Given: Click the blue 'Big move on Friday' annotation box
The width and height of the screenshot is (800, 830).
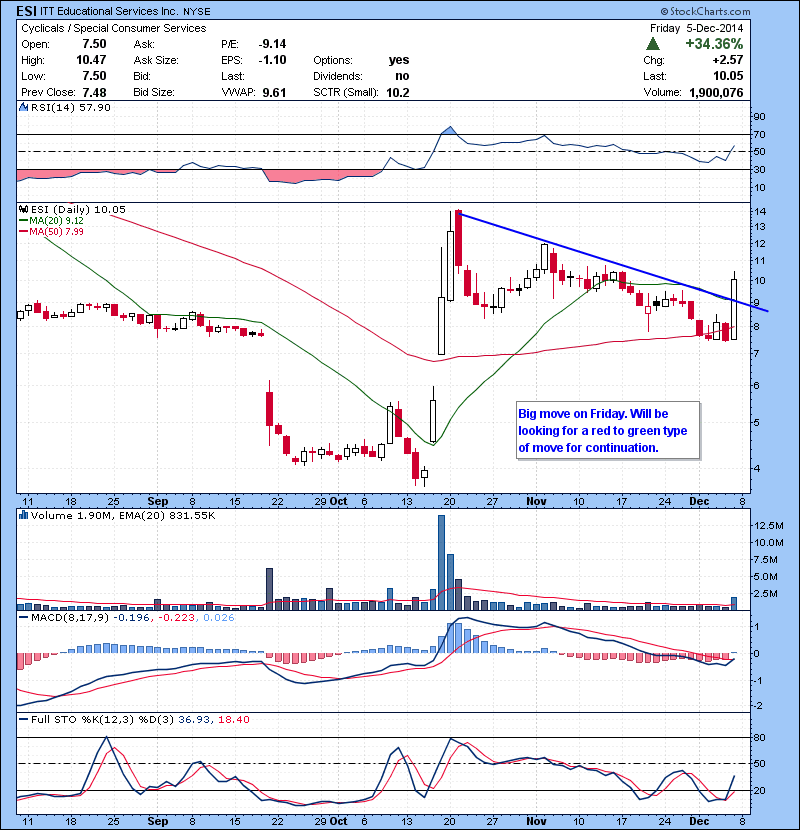Looking at the screenshot, I should 608,431.
